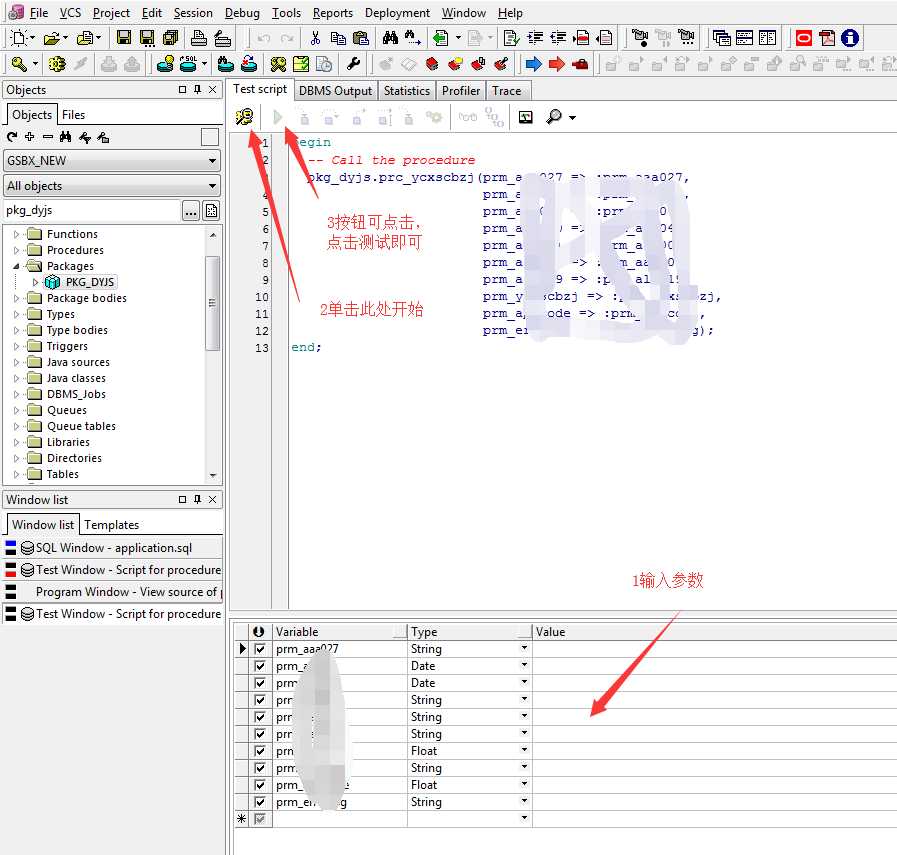The height and width of the screenshot is (855, 897).
Task: Open the Session menu
Action: [193, 13]
